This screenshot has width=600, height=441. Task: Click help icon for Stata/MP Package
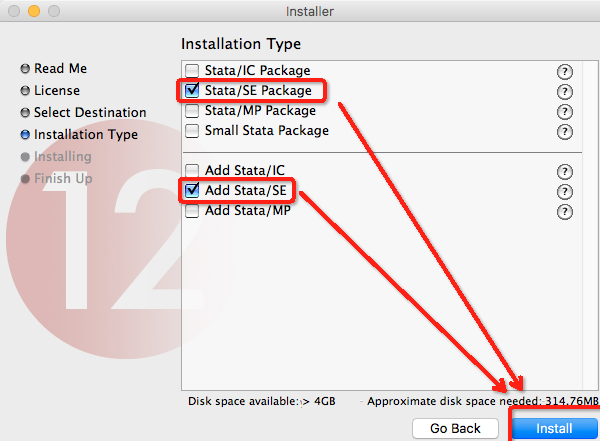pos(565,111)
